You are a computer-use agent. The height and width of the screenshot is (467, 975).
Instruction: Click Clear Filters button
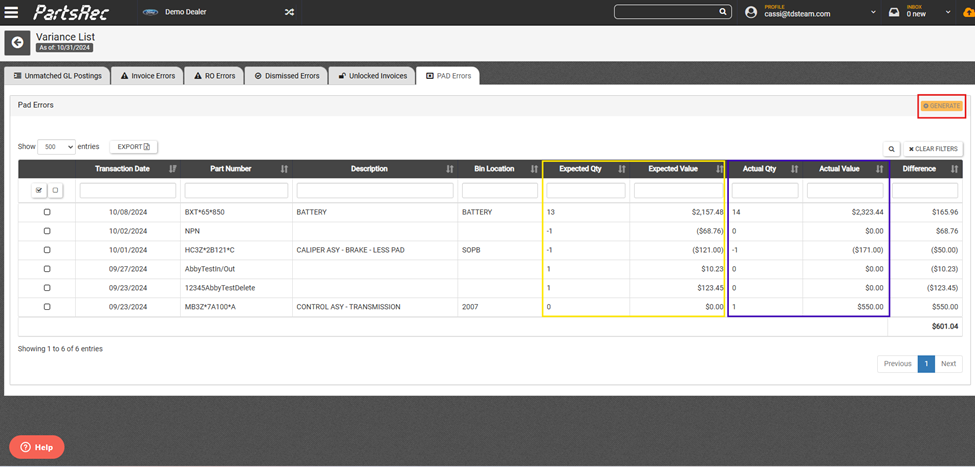[x=933, y=149]
